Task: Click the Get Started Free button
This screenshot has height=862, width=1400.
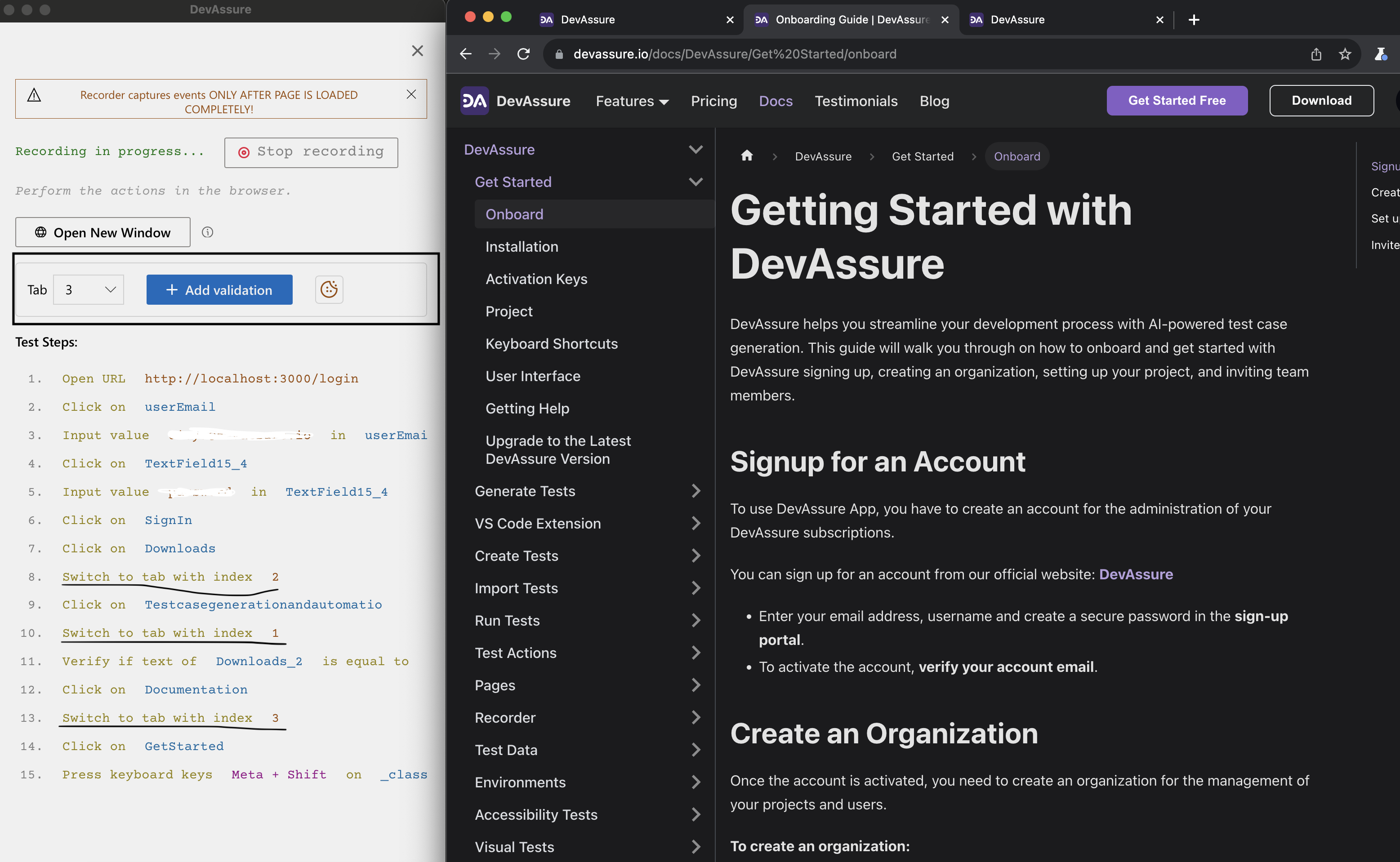Action: [x=1177, y=100]
